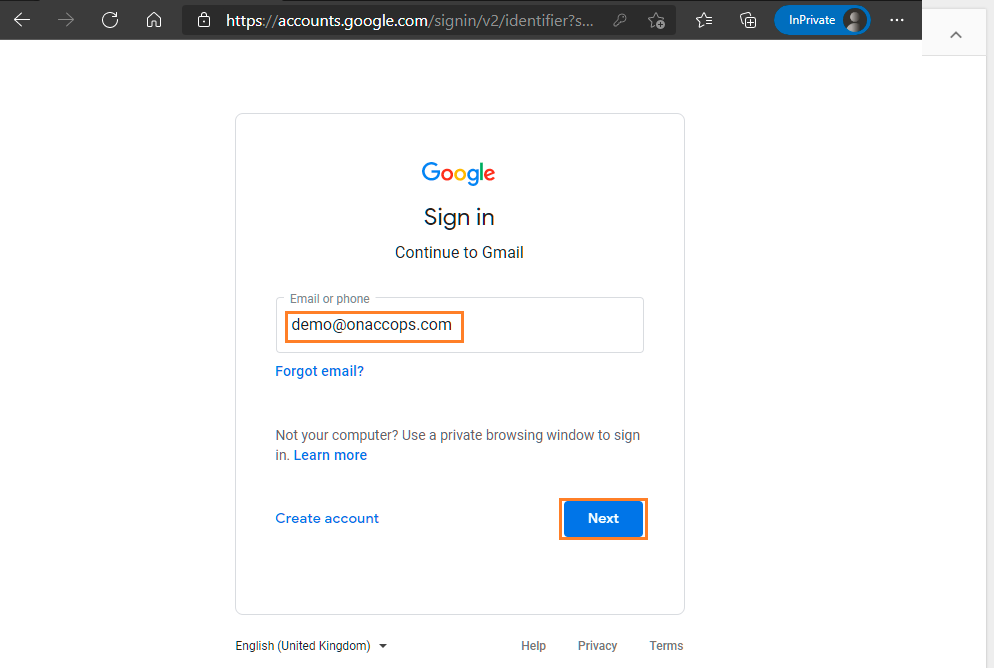Open the browser home page

(153, 20)
